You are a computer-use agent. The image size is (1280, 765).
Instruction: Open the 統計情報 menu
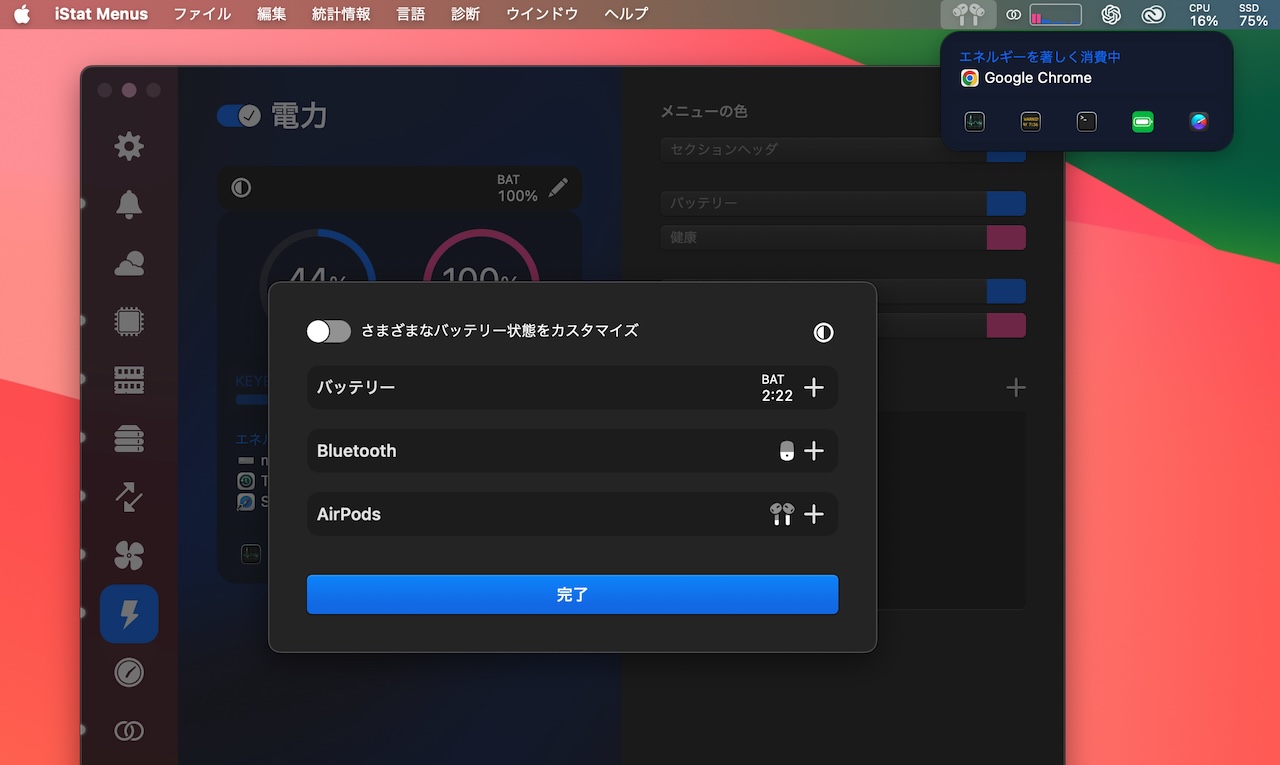point(341,14)
